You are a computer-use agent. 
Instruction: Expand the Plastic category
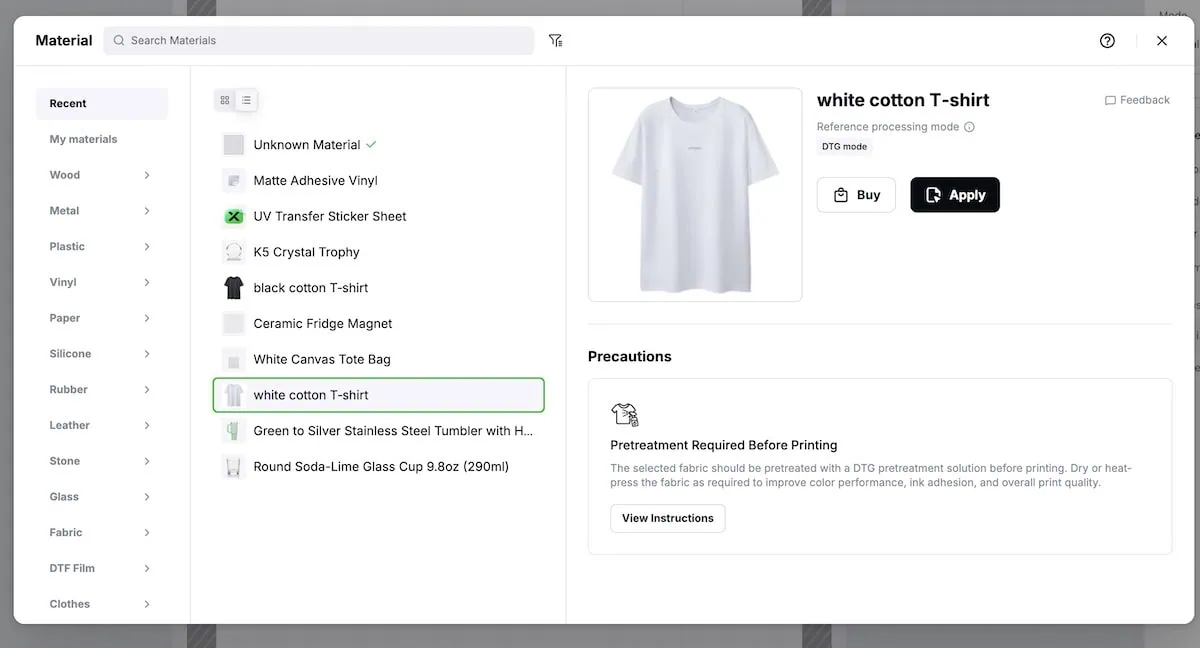pos(147,247)
